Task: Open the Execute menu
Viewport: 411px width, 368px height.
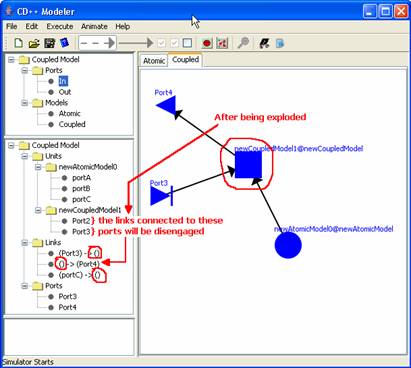Action: coord(60,26)
